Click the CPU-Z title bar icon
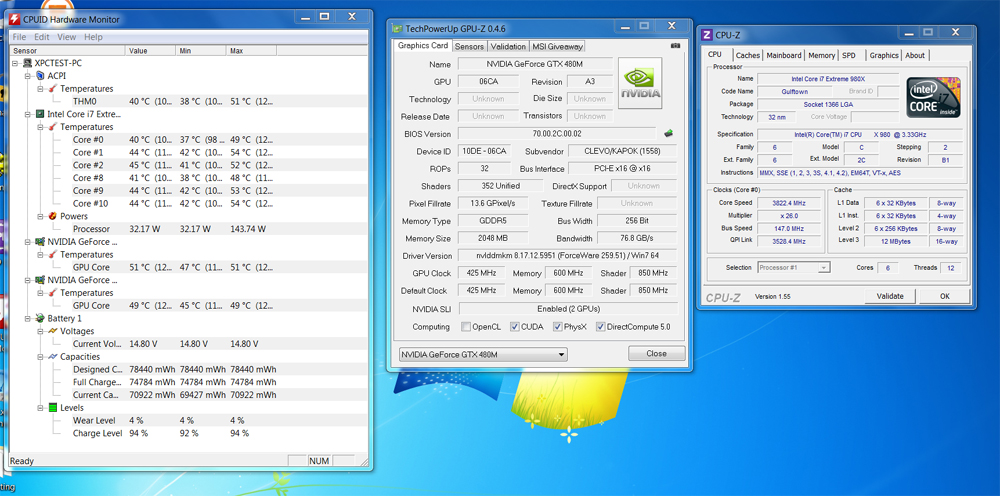The image size is (1000, 496). (707, 35)
